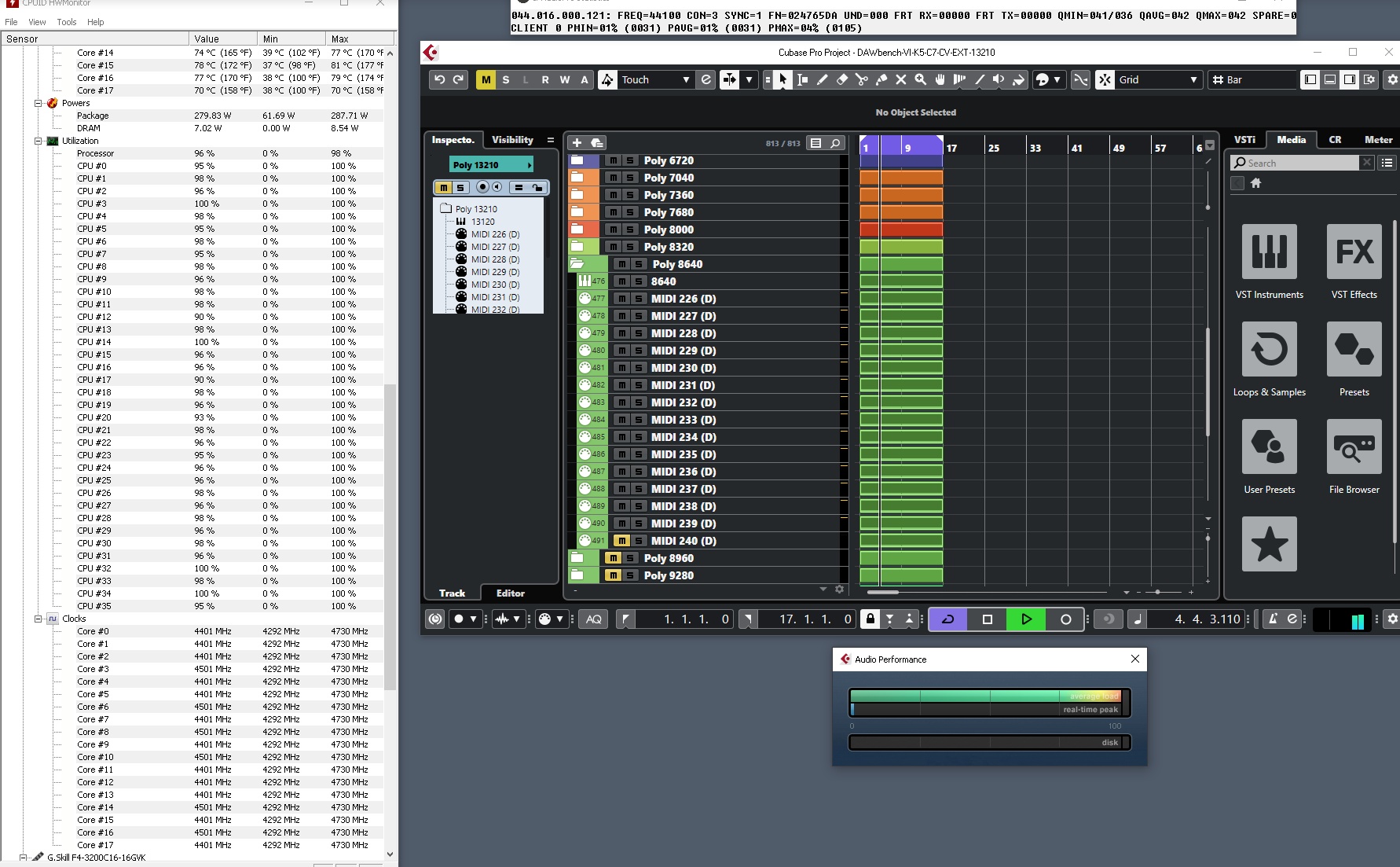Select the Erase tool
1400x867 pixels.
tap(841, 79)
